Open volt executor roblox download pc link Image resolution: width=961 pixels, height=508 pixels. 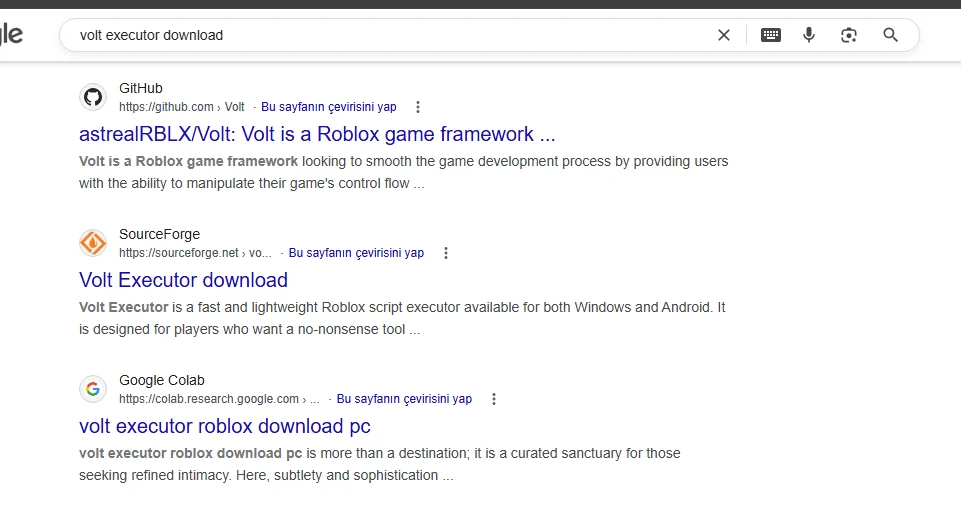pyautogui.click(x=225, y=426)
